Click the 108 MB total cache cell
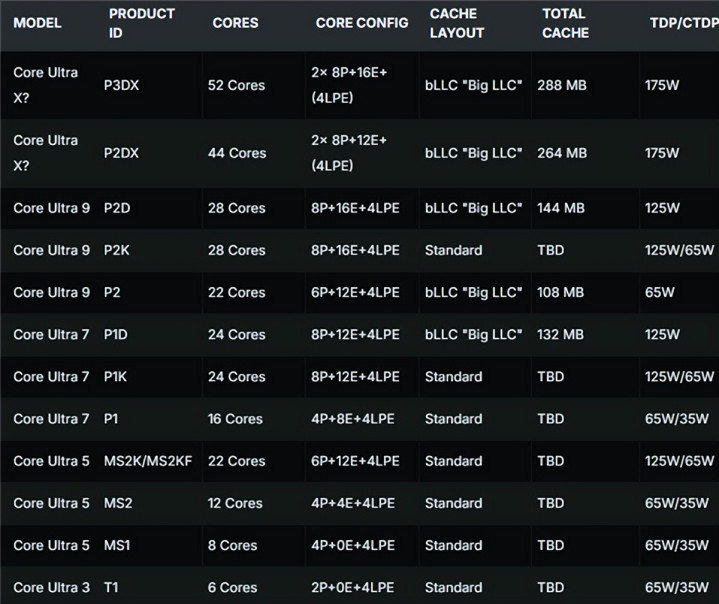The width and height of the screenshot is (719, 604). [x=562, y=292]
